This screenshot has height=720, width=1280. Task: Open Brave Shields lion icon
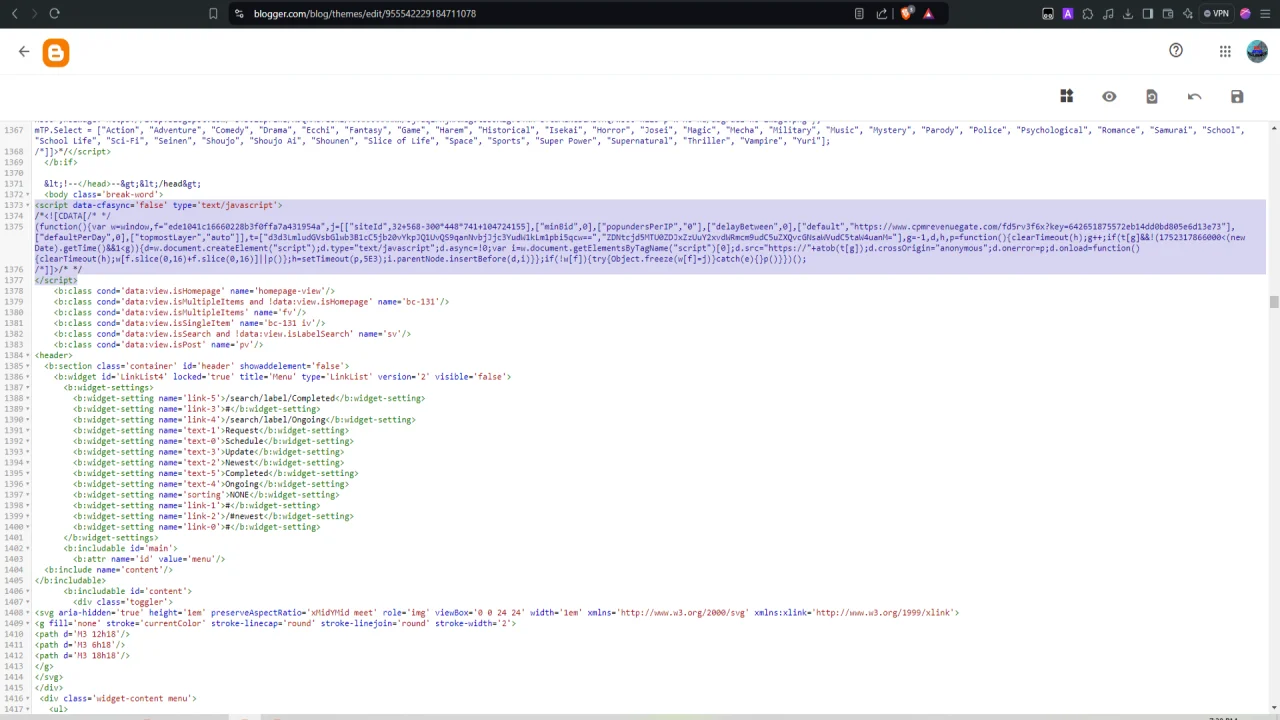[x=906, y=13]
